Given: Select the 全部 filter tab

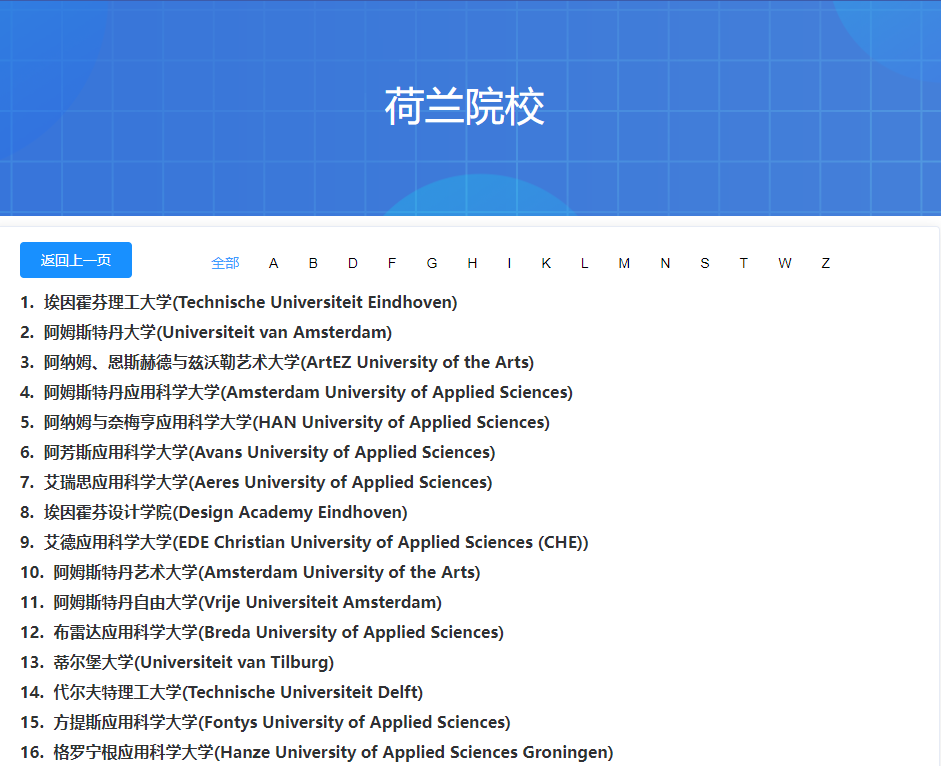Looking at the screenshot, I should point(225,263).
